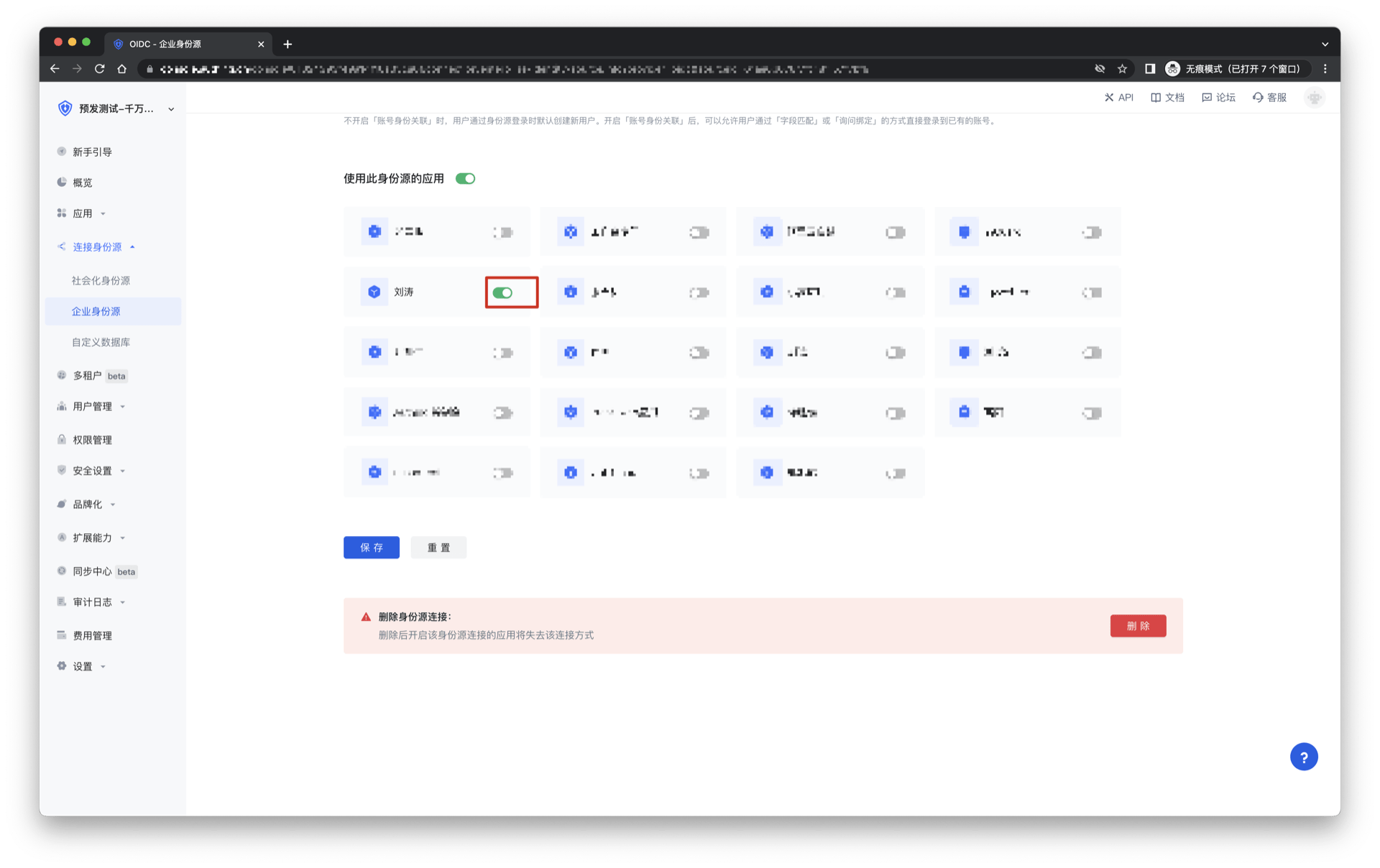
Task: Click the user avatar in top right corner
Action: click(1314, 97)
